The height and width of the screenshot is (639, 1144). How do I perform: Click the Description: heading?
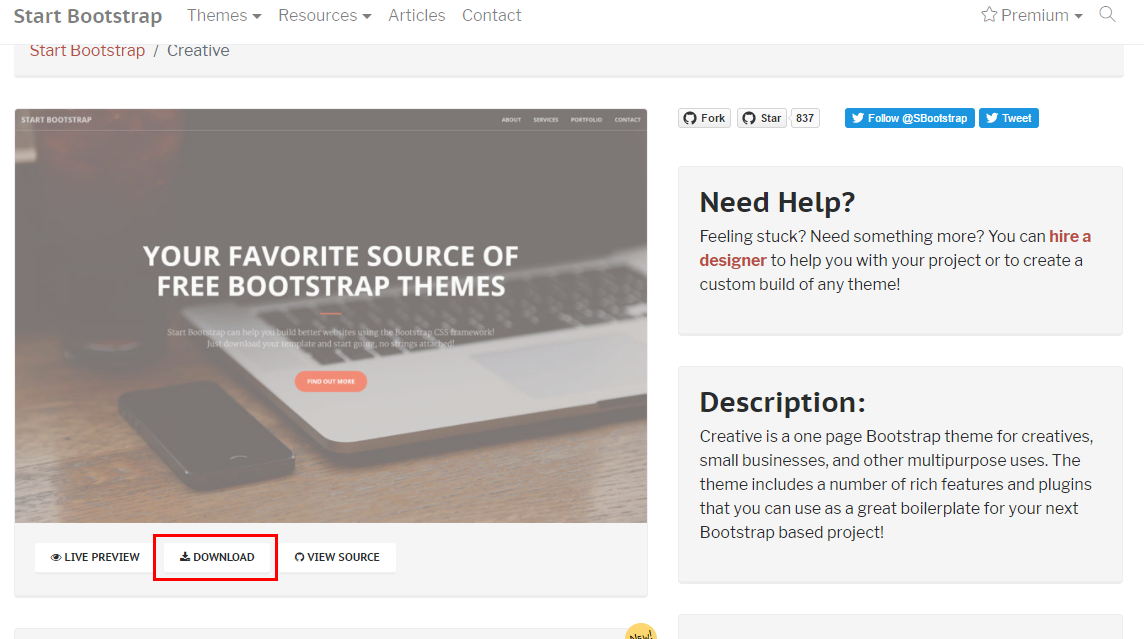click(x=783, y=402)
